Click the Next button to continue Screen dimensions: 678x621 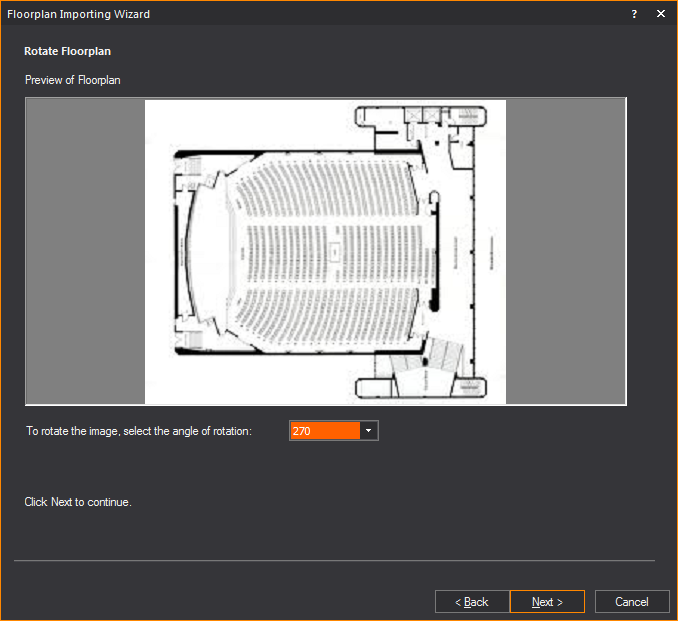coord(547,602)
